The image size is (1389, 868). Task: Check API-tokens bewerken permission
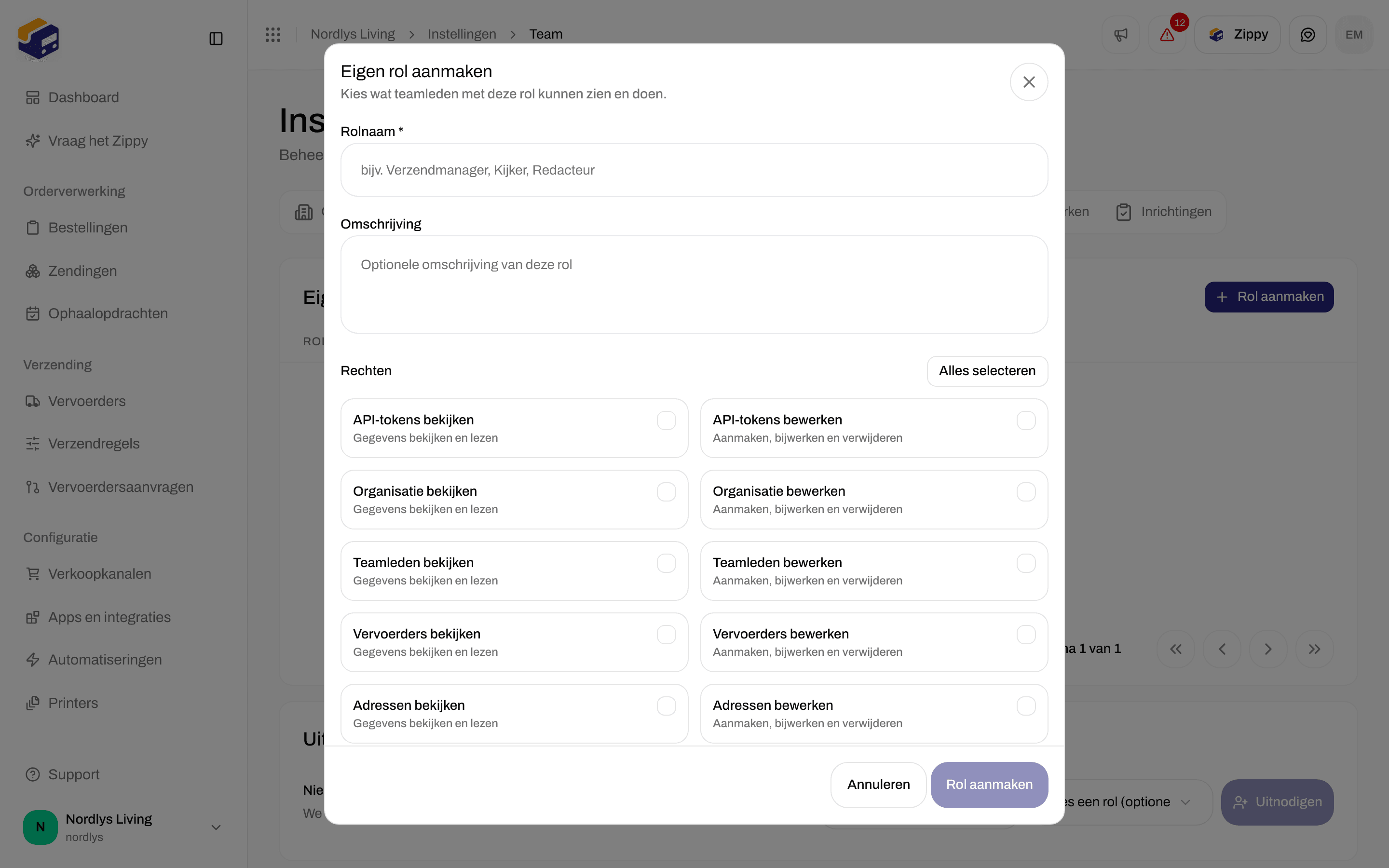[x=1026, y=420]
